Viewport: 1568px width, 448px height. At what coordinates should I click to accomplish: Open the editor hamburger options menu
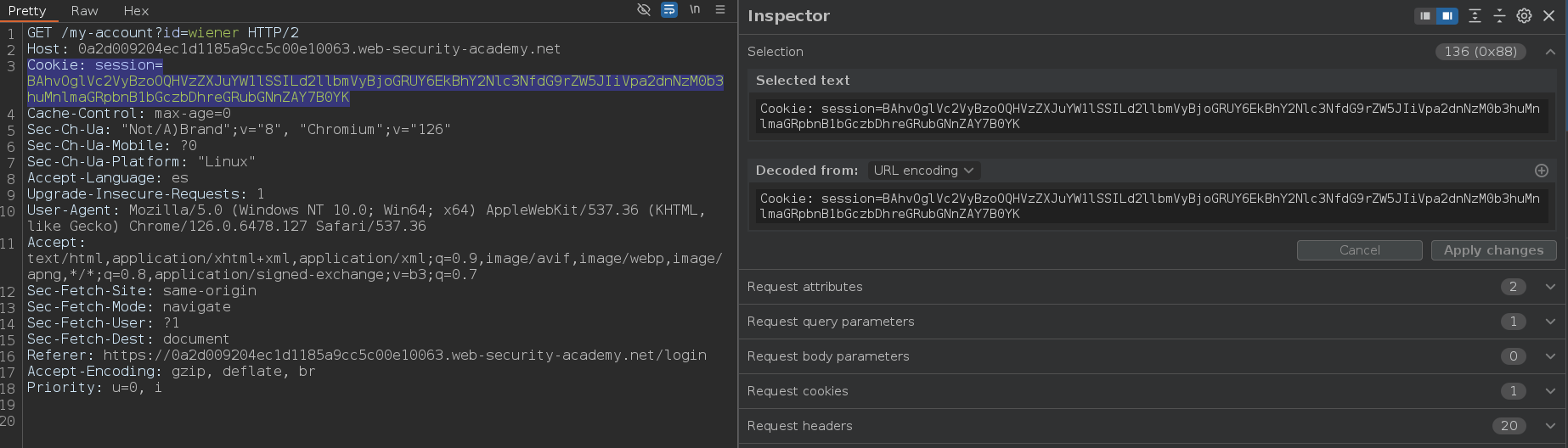[720, 10]
